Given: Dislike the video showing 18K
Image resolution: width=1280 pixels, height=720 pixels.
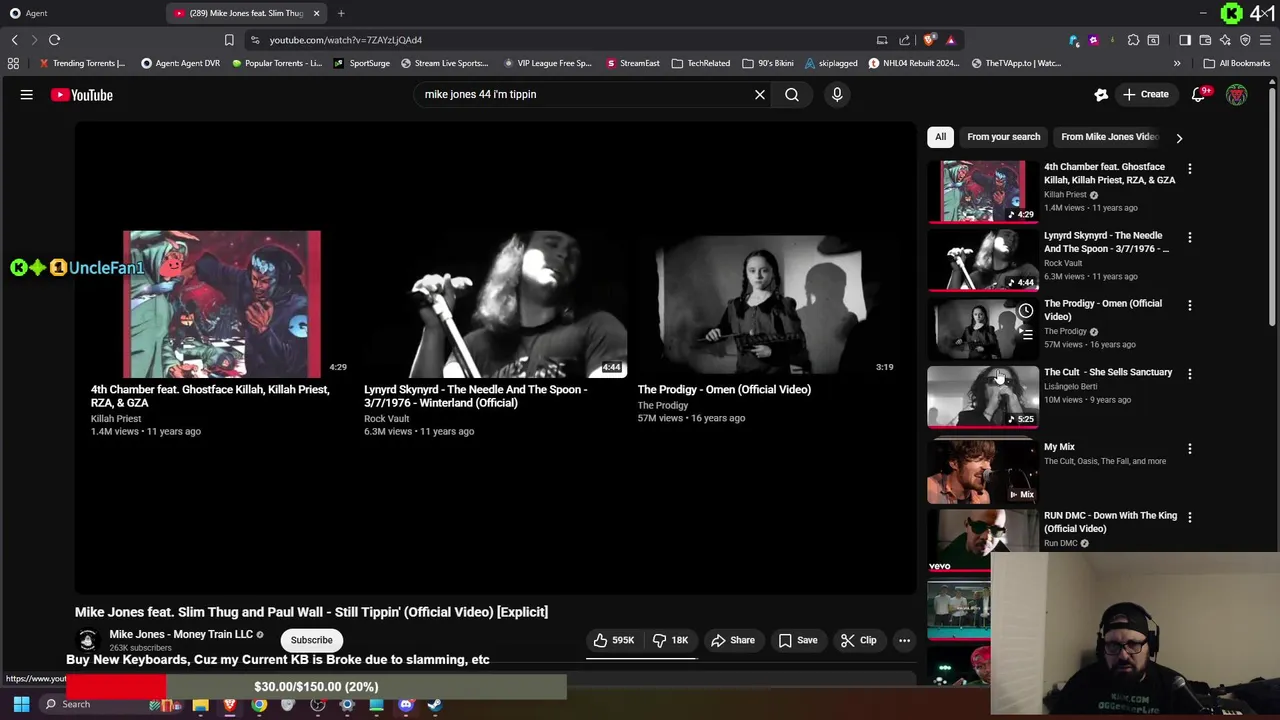Looking at the screenshot, I should tap(670, 640).
